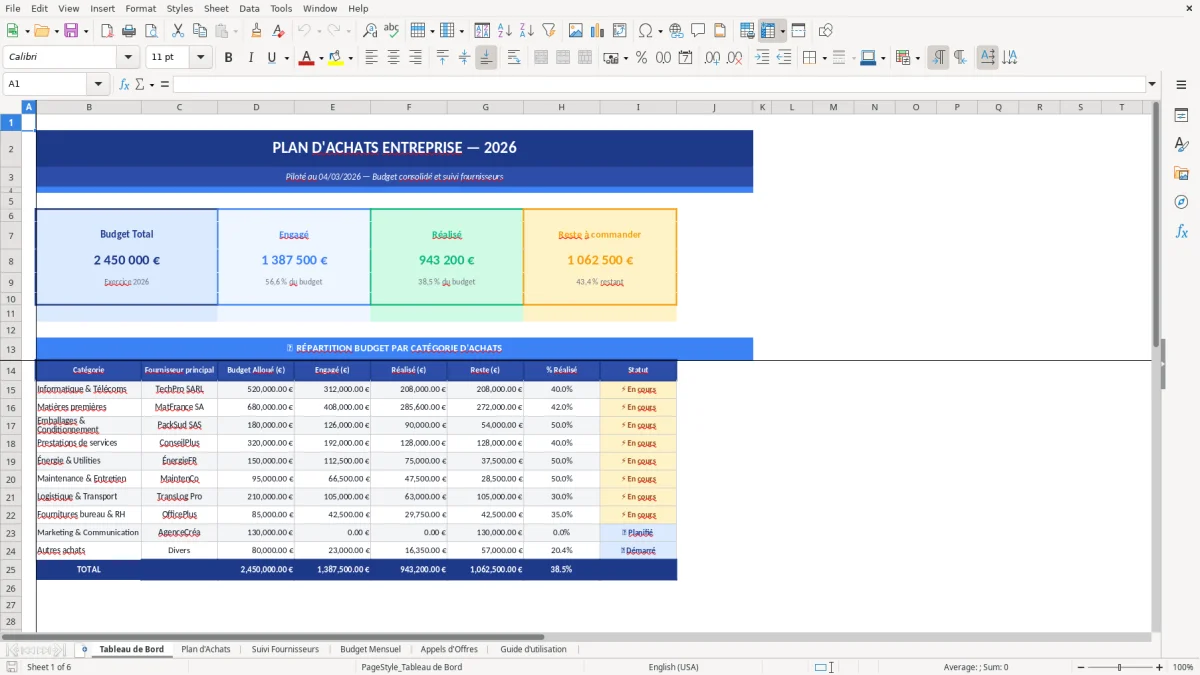
Task: Switch to the Appels d'Offres sheet tab
Action: (x=449, y=649)
